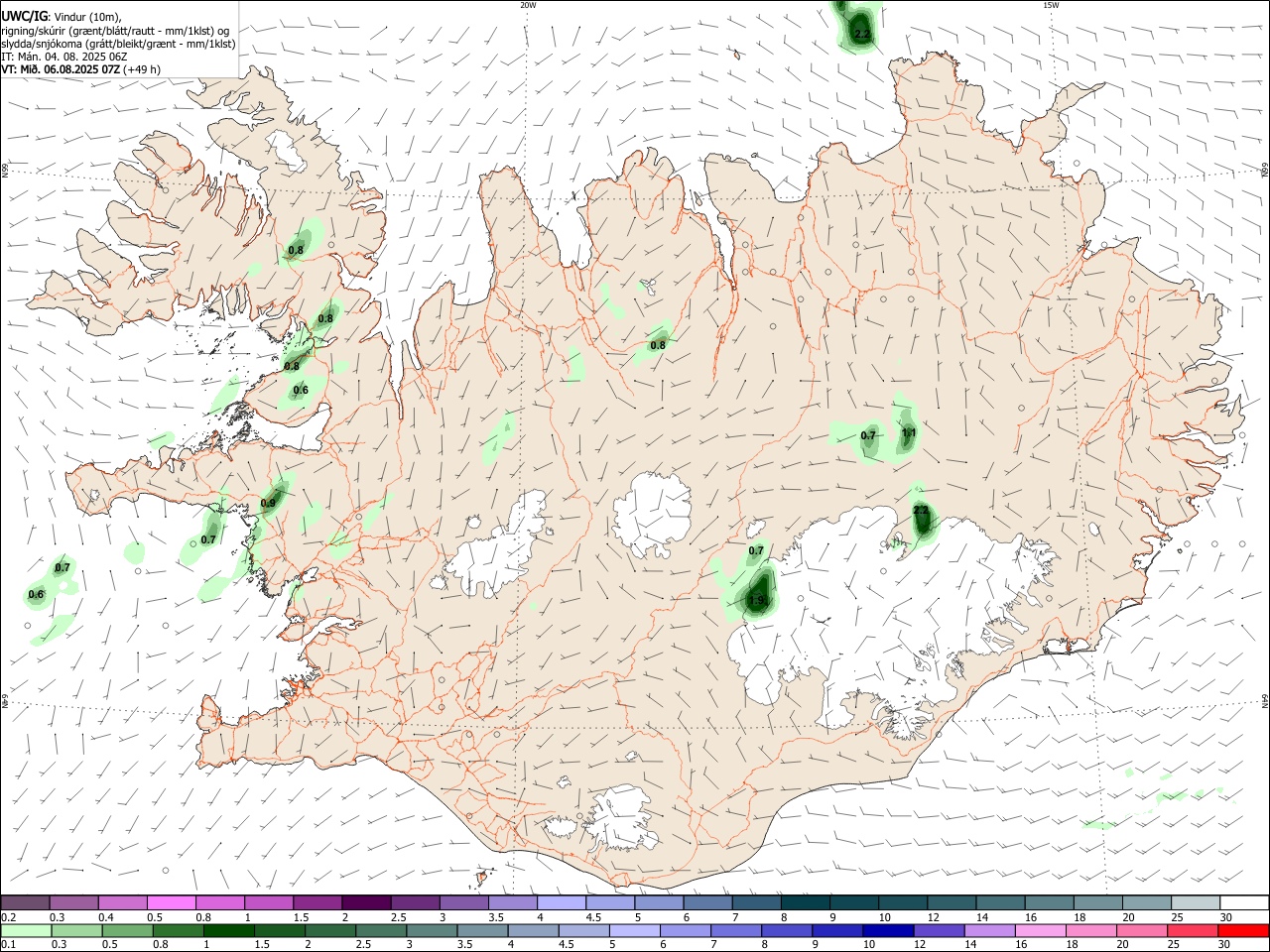Viewport: 1270px width, 952px height.
Task: Select the 'slydda/snjókoma' legend description line
Action: (118, 44)
